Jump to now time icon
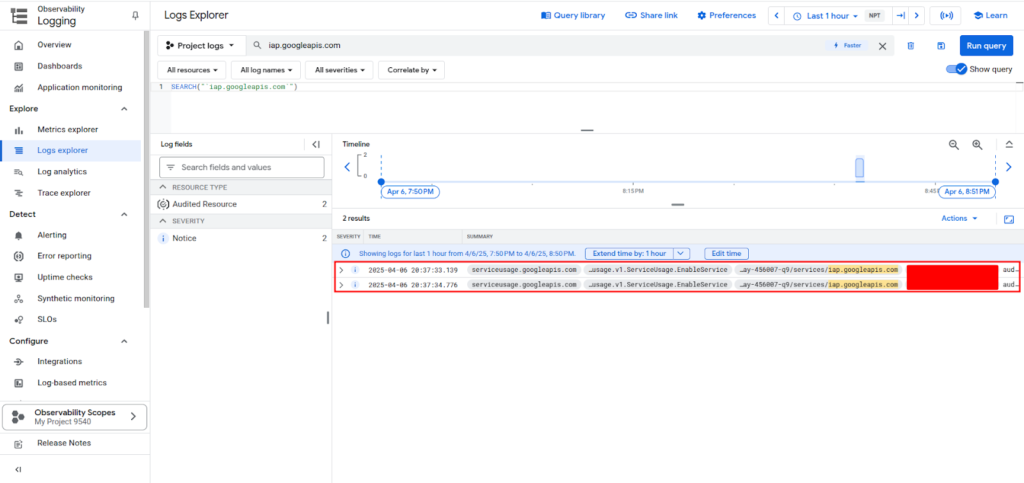The image size is (1024, 483). tap(900, 16)
